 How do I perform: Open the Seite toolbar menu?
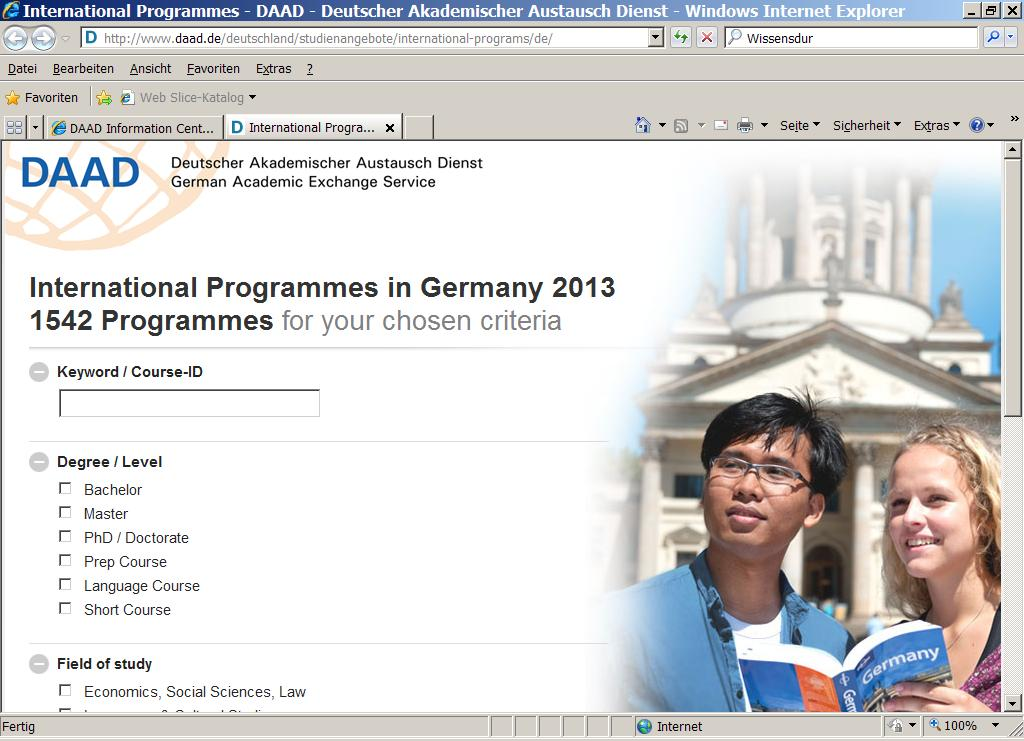tap(800, 125)
